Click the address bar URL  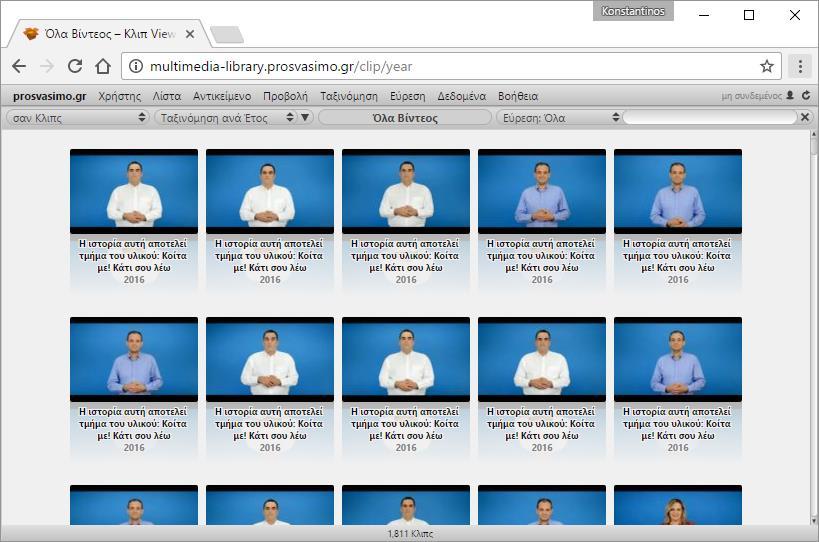coord(281,66)
